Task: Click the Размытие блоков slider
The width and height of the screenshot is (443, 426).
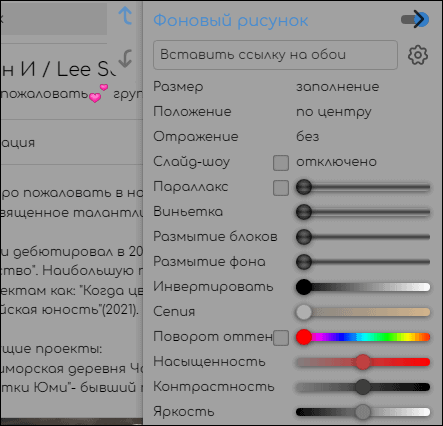Action: (363, 237)
